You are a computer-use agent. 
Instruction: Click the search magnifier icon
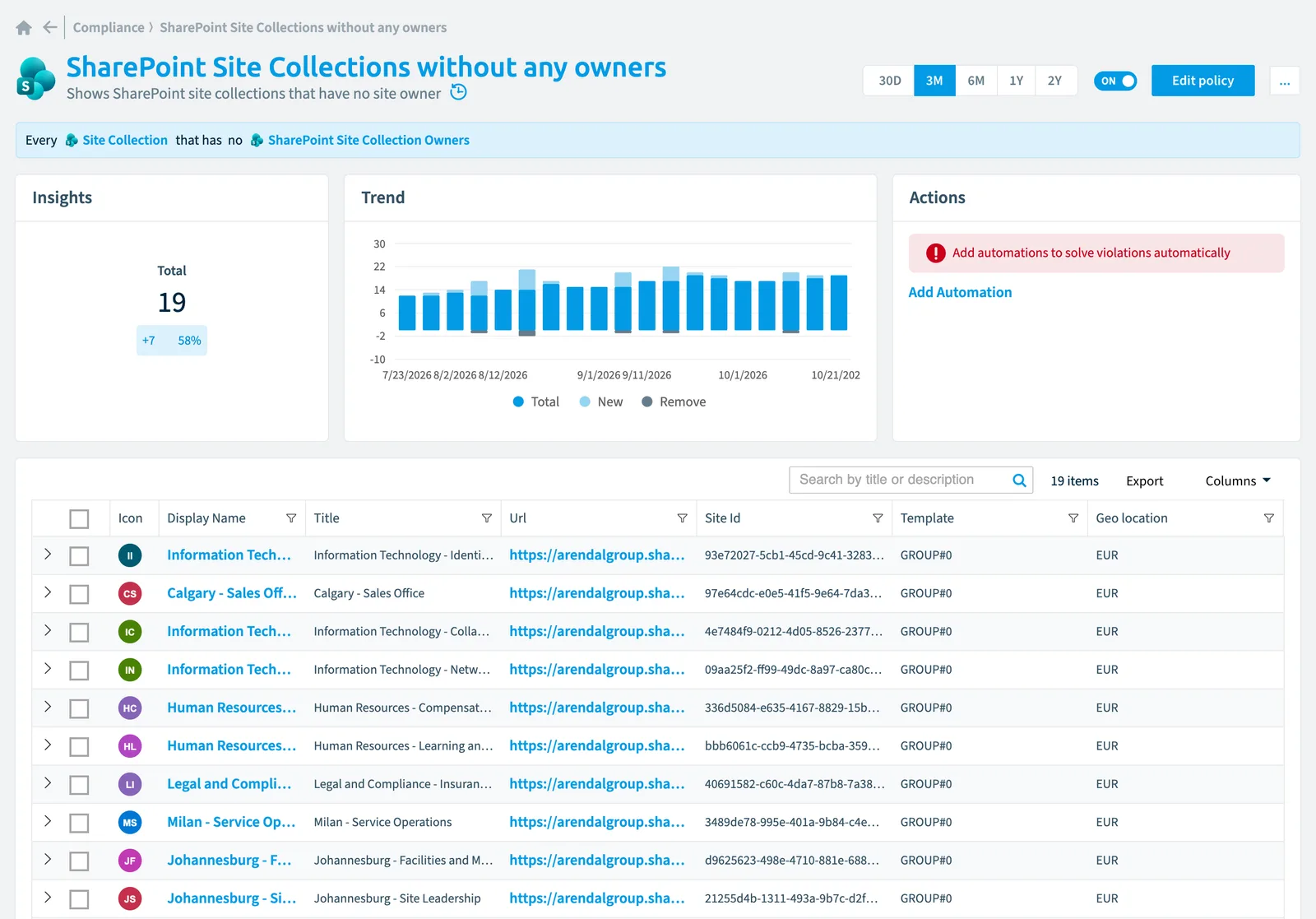click(1019, 480)
